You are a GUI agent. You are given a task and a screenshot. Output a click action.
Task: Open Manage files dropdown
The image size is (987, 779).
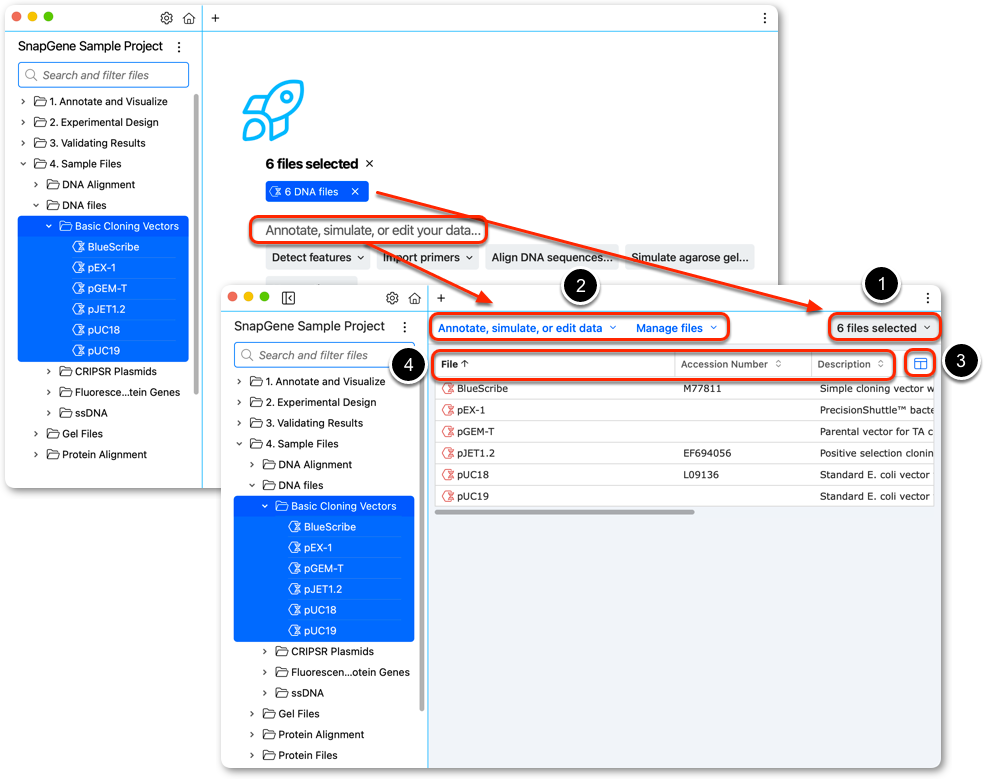pos(676,328)
